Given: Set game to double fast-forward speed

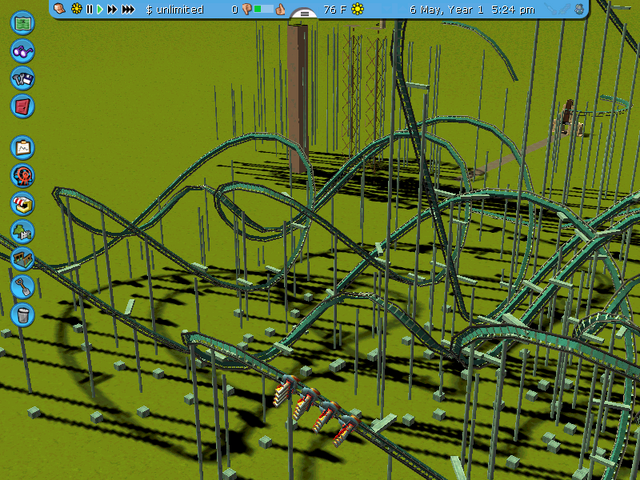Looking at the screenshot, I should pos(112,9).
